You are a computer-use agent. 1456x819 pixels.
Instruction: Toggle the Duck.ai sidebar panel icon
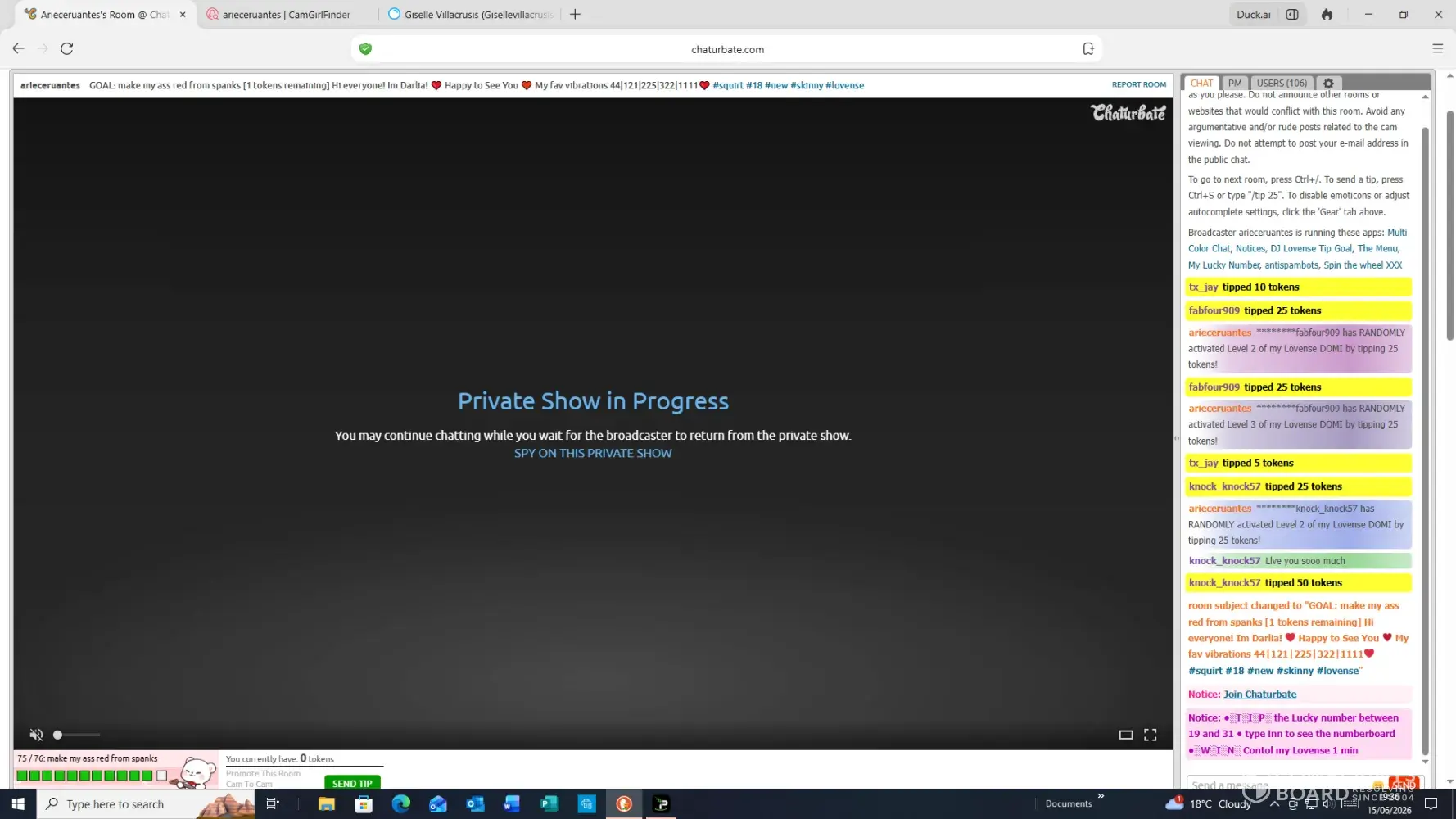(1292, 15)
